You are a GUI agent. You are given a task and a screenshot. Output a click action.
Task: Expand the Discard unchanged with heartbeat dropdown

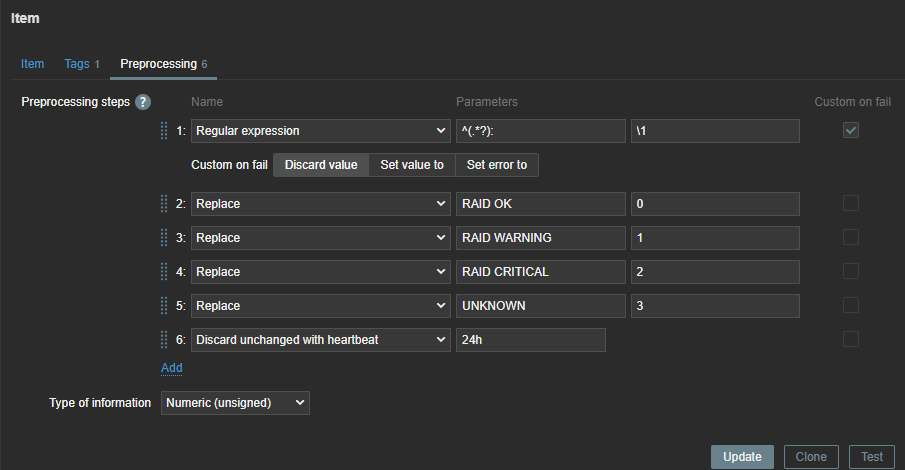320,340
